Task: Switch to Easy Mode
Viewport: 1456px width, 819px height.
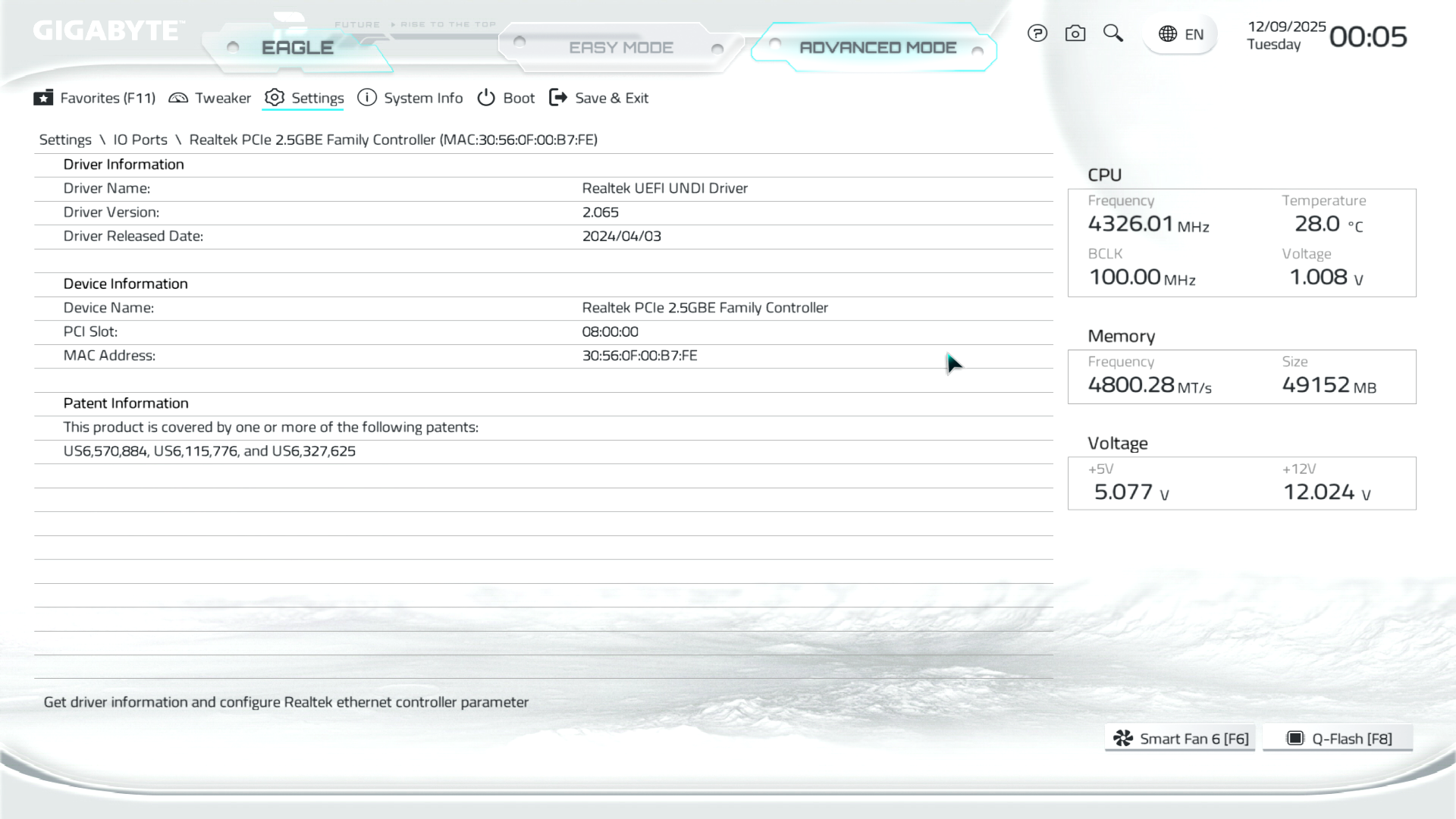Action: pos(620,48)
